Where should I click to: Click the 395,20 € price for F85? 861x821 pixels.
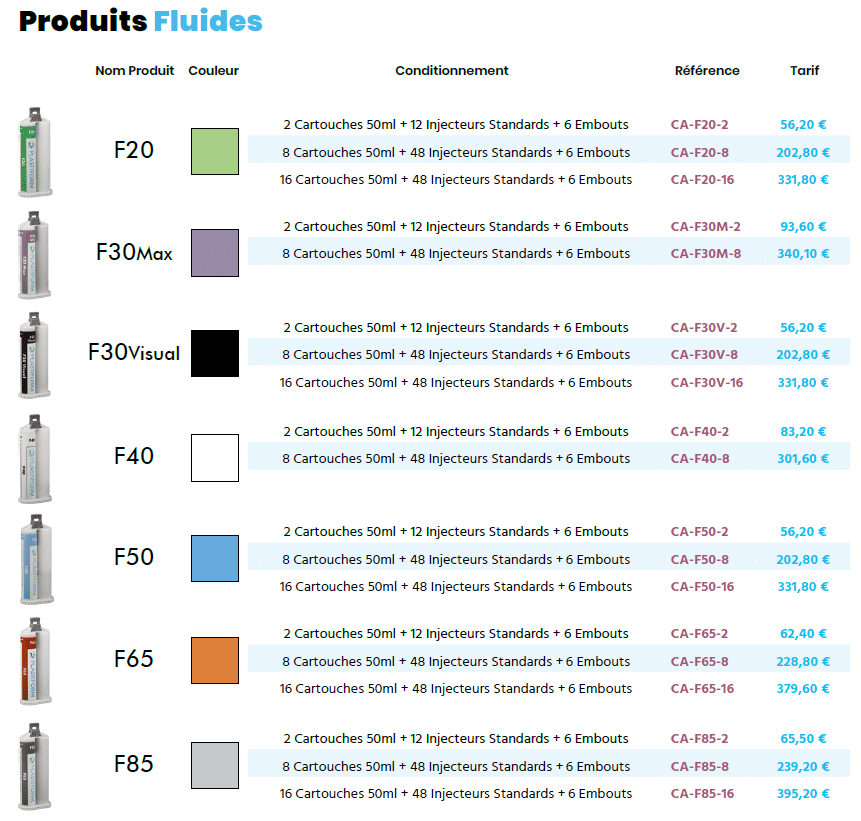pos(803,794)
